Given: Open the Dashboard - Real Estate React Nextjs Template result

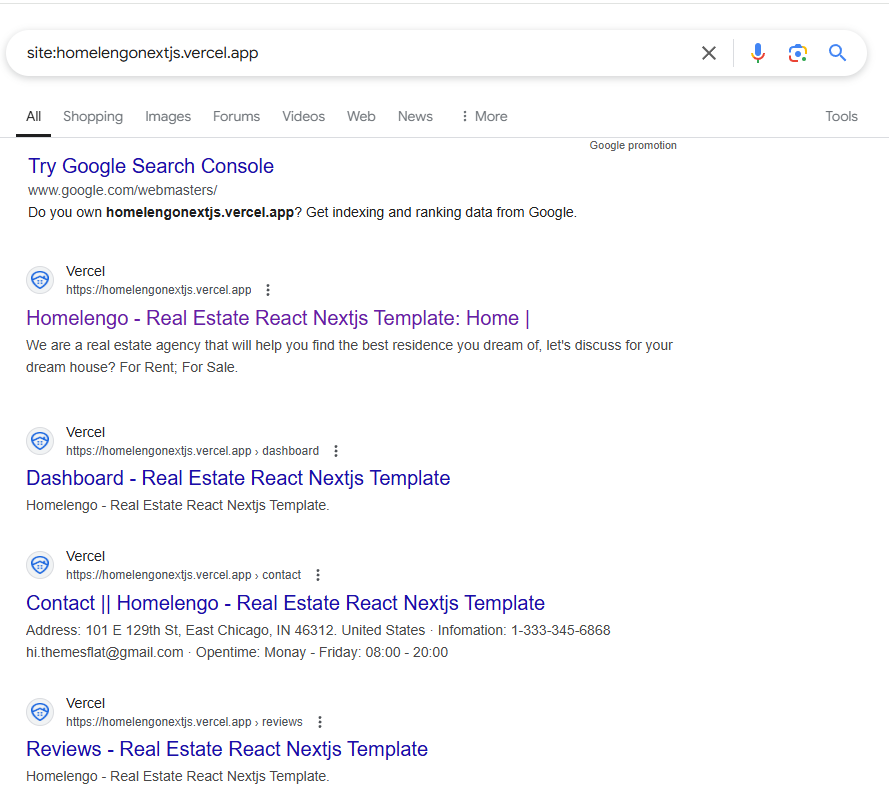Looking at the screenshot, I should pos(238,478).
